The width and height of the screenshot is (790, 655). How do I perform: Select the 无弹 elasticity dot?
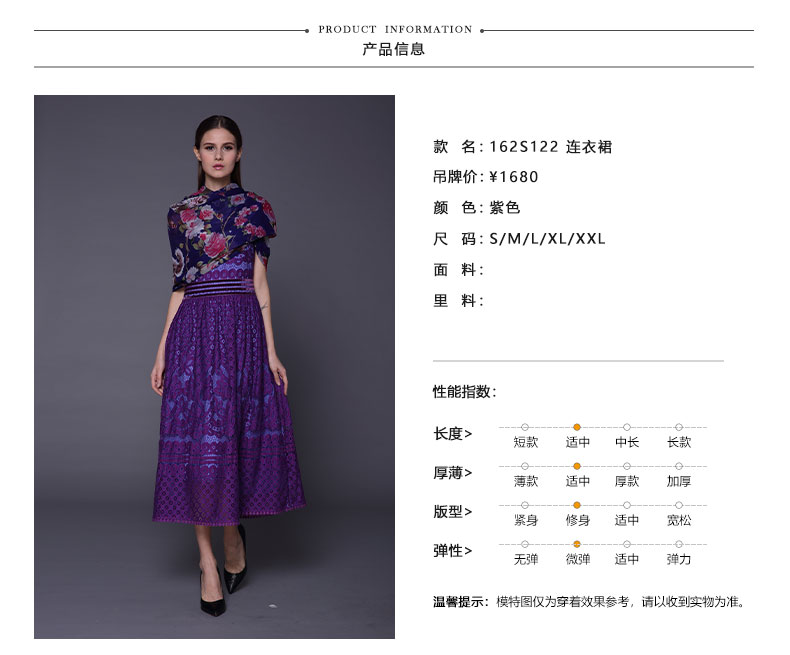coord(525,544)
